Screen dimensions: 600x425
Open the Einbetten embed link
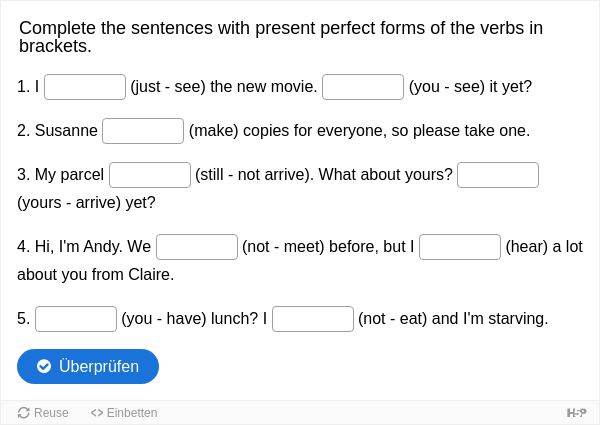tap(124, 413)
